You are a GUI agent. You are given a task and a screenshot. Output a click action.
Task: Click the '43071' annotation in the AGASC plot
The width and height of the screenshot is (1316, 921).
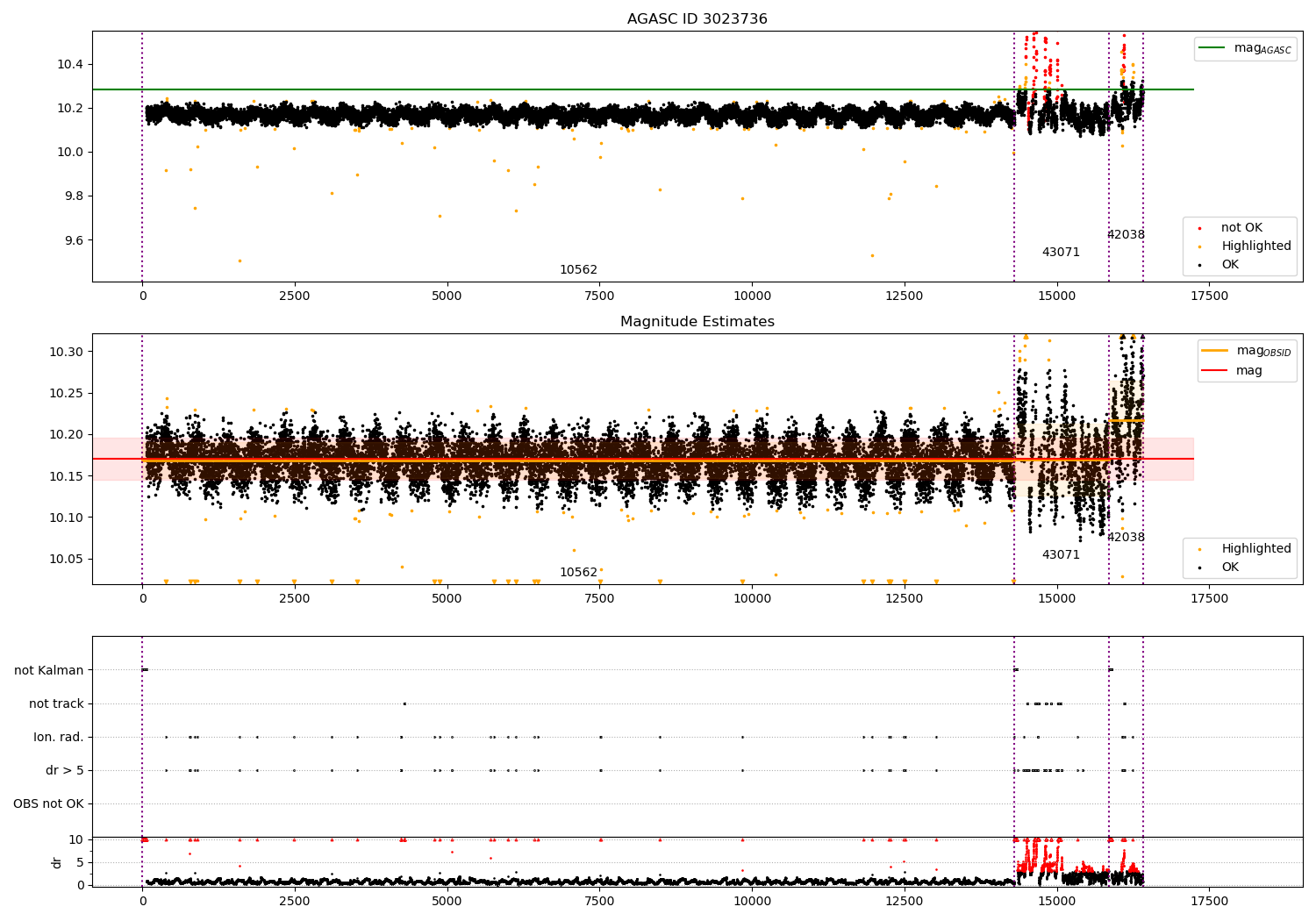1061,252
